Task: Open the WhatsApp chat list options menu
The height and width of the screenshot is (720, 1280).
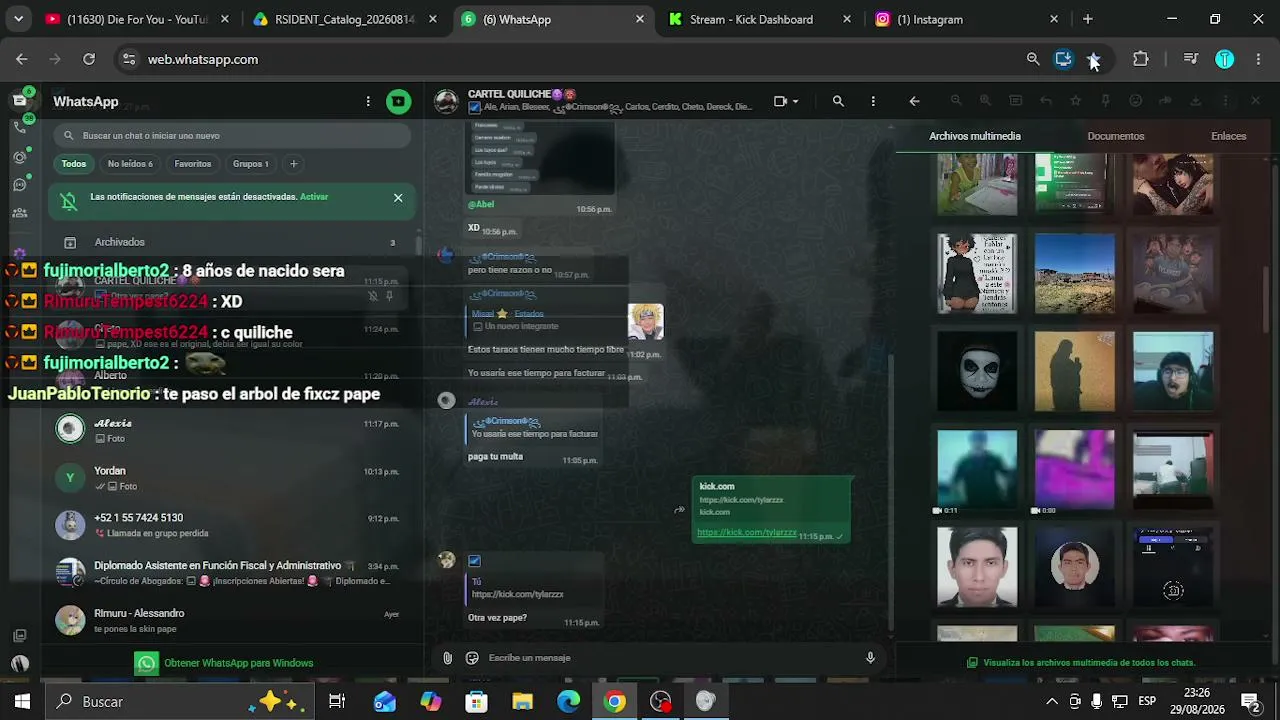Action: [x=368, y=101]
